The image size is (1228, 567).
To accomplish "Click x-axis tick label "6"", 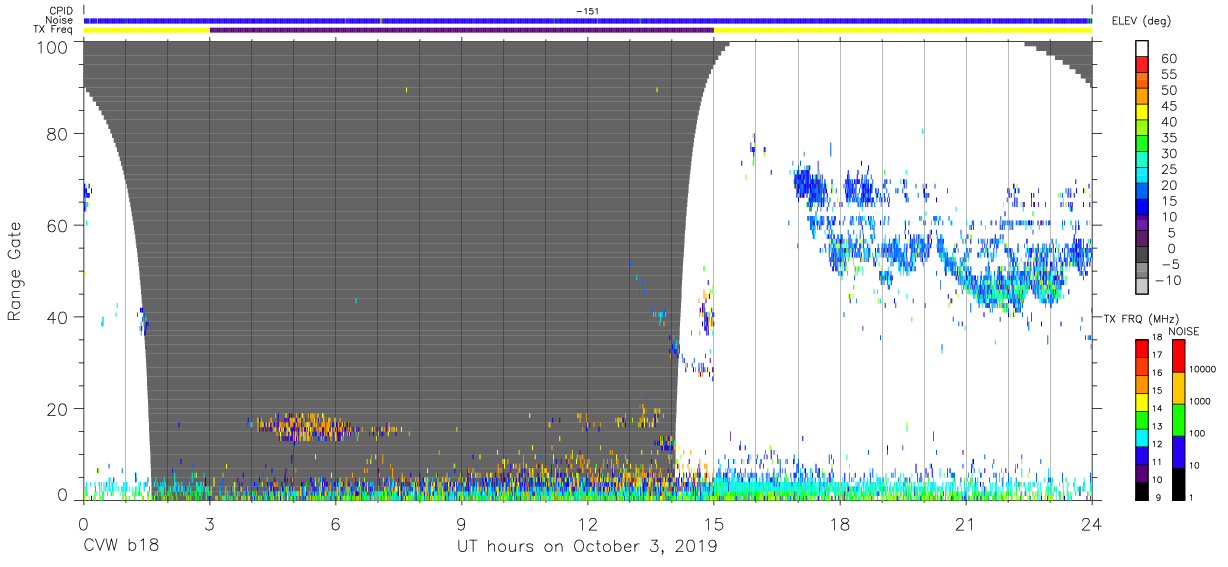I will click(x=336, y=523).
